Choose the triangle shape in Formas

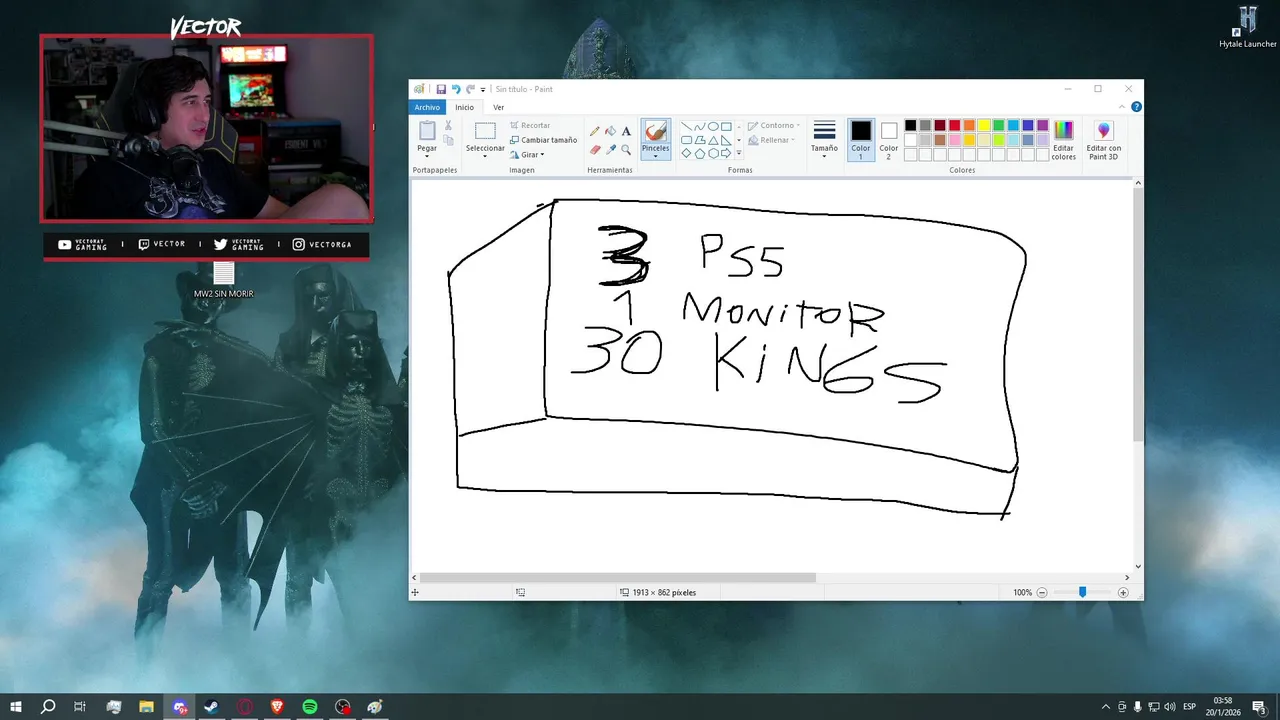[713, 140]
